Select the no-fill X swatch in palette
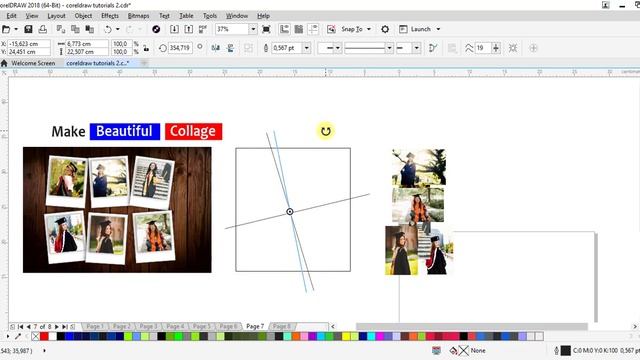640x360 pixels. (36, 337)
